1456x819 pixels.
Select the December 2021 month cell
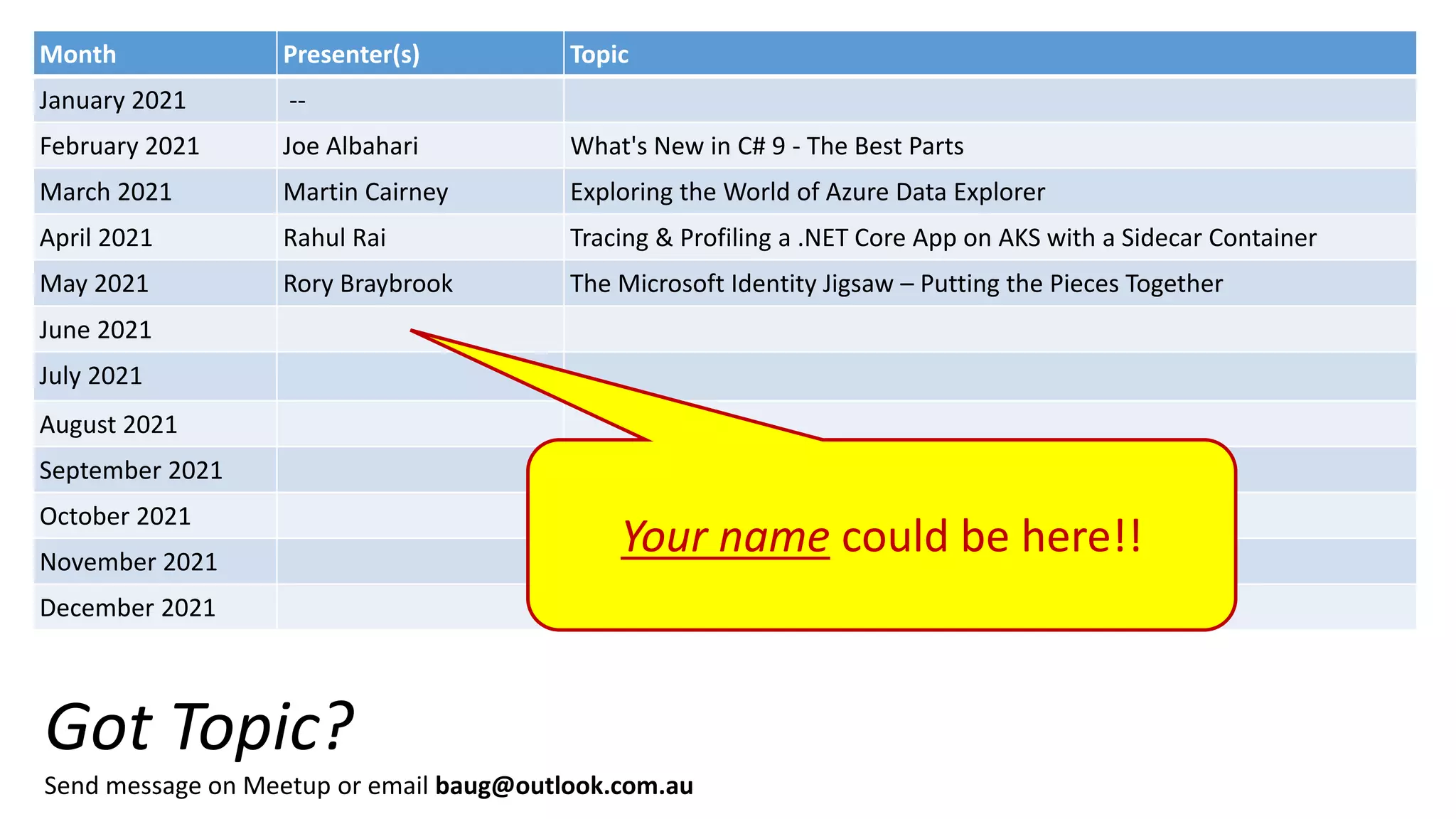click(x=127, y=608)
